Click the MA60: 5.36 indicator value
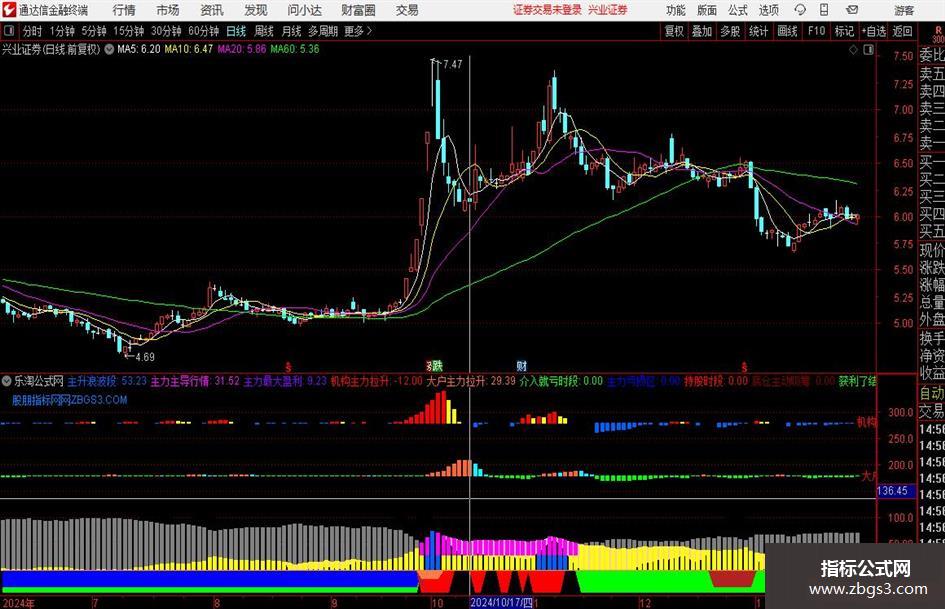 pos(295,49)
